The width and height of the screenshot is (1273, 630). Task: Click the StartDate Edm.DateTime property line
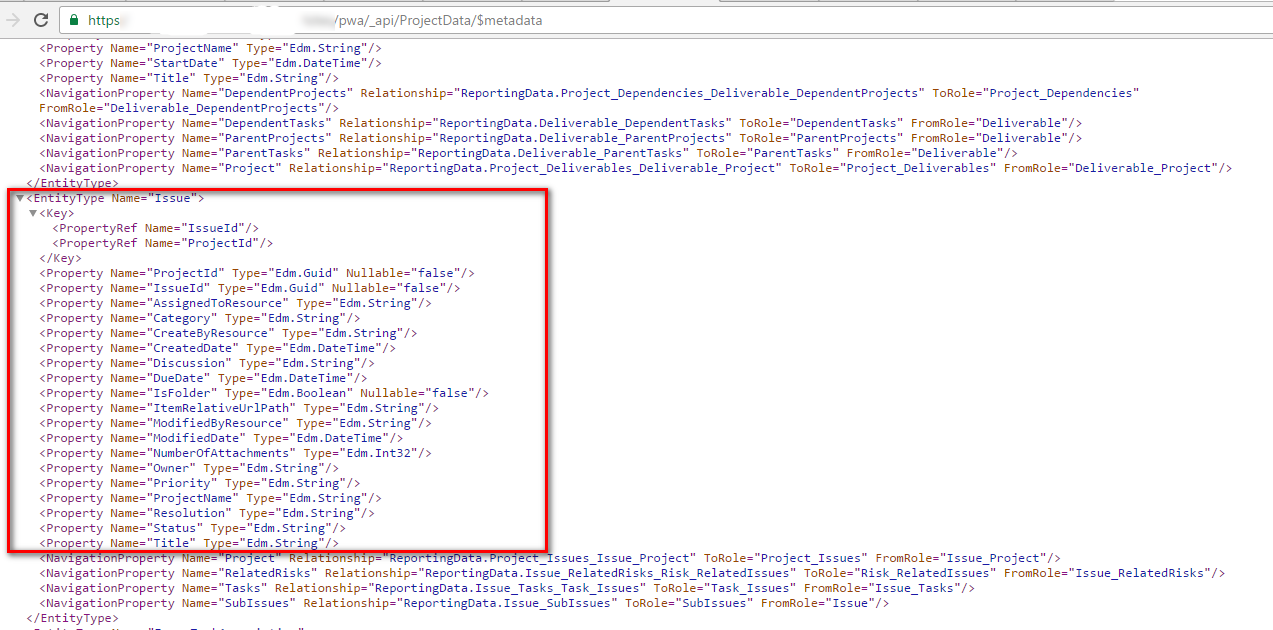(x=211, y=63)
